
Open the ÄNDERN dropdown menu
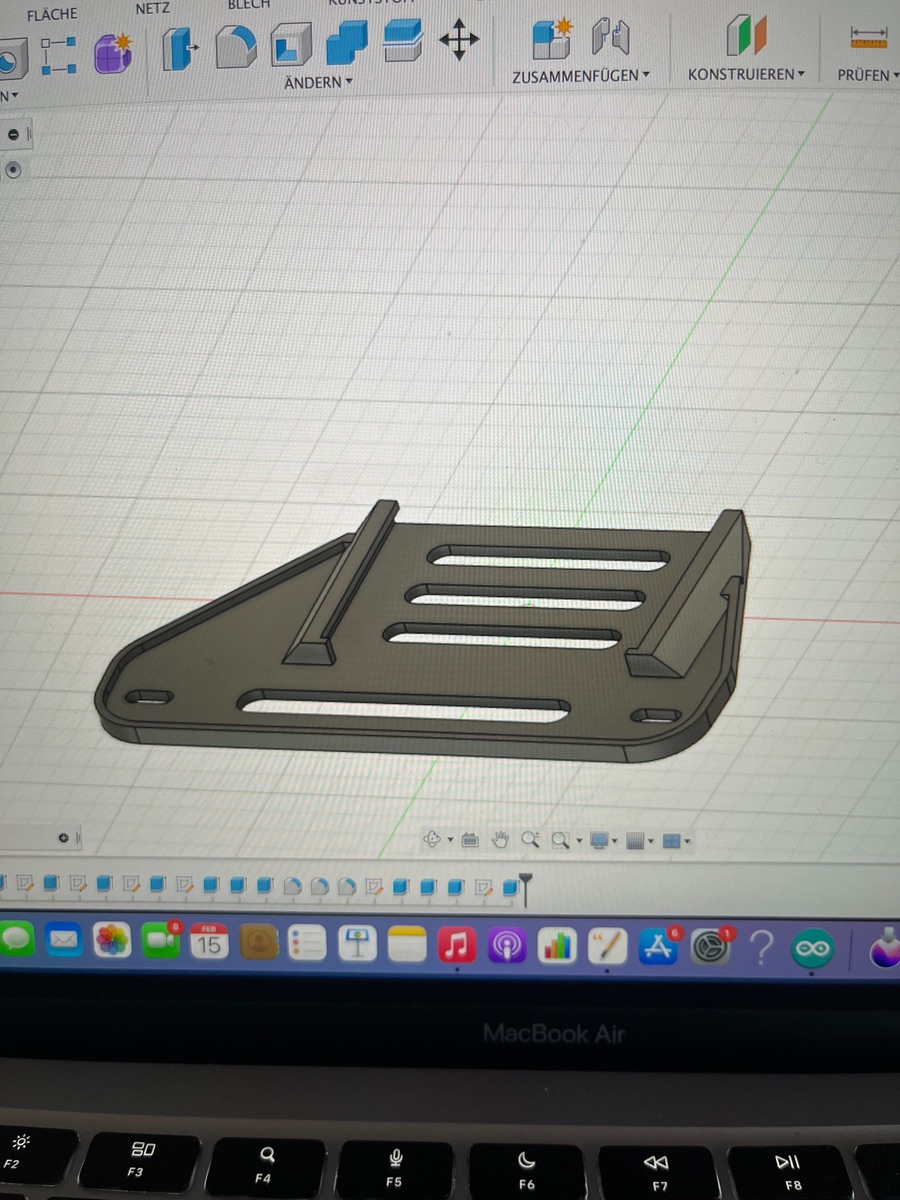click(318, 82)
